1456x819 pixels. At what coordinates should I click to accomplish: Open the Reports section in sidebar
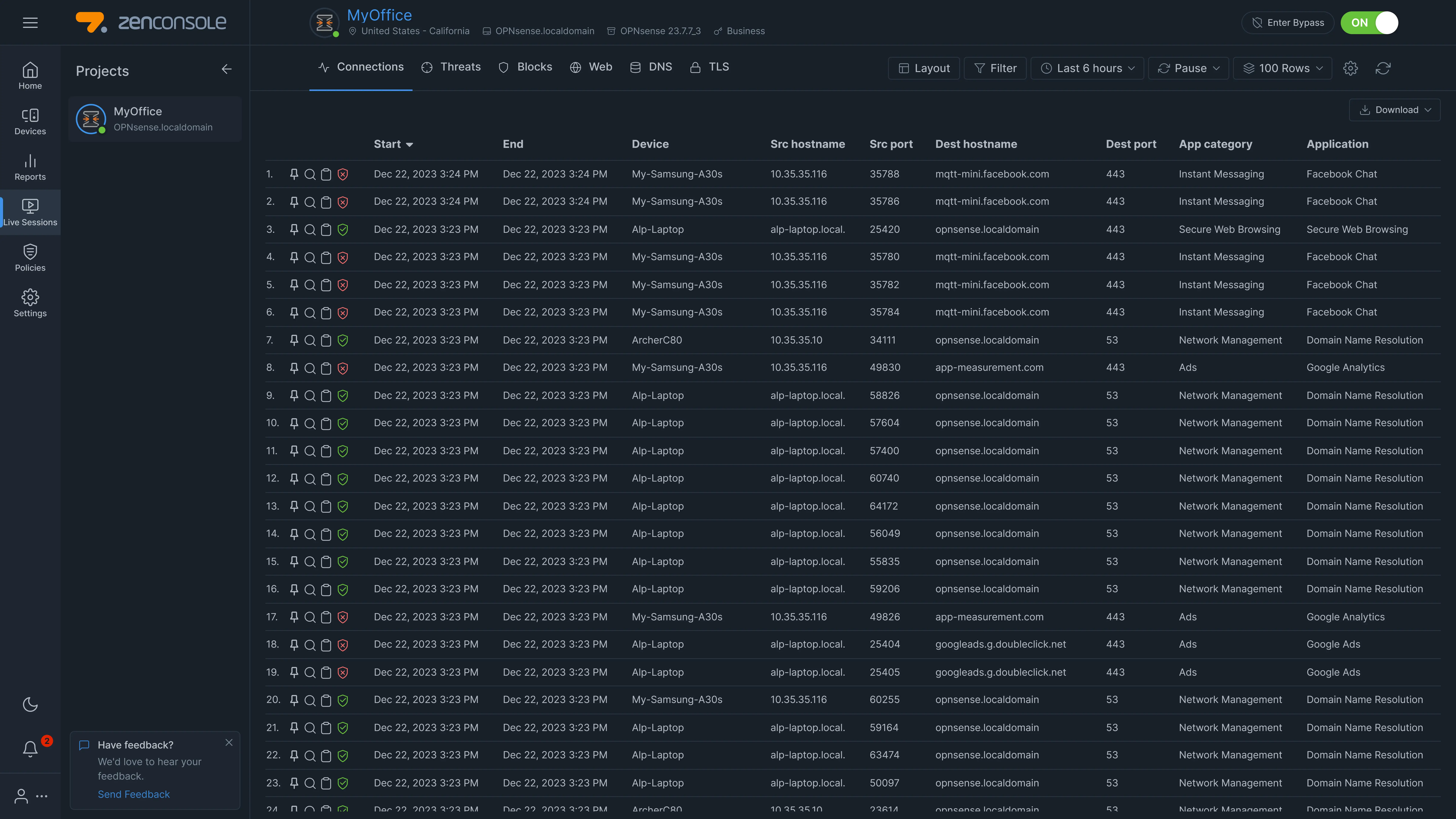30,167
